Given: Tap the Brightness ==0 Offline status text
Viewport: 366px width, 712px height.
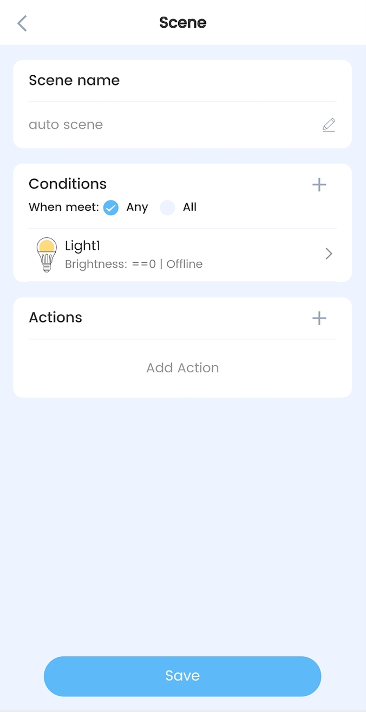Looking at the screenshot, I should 134,264.
